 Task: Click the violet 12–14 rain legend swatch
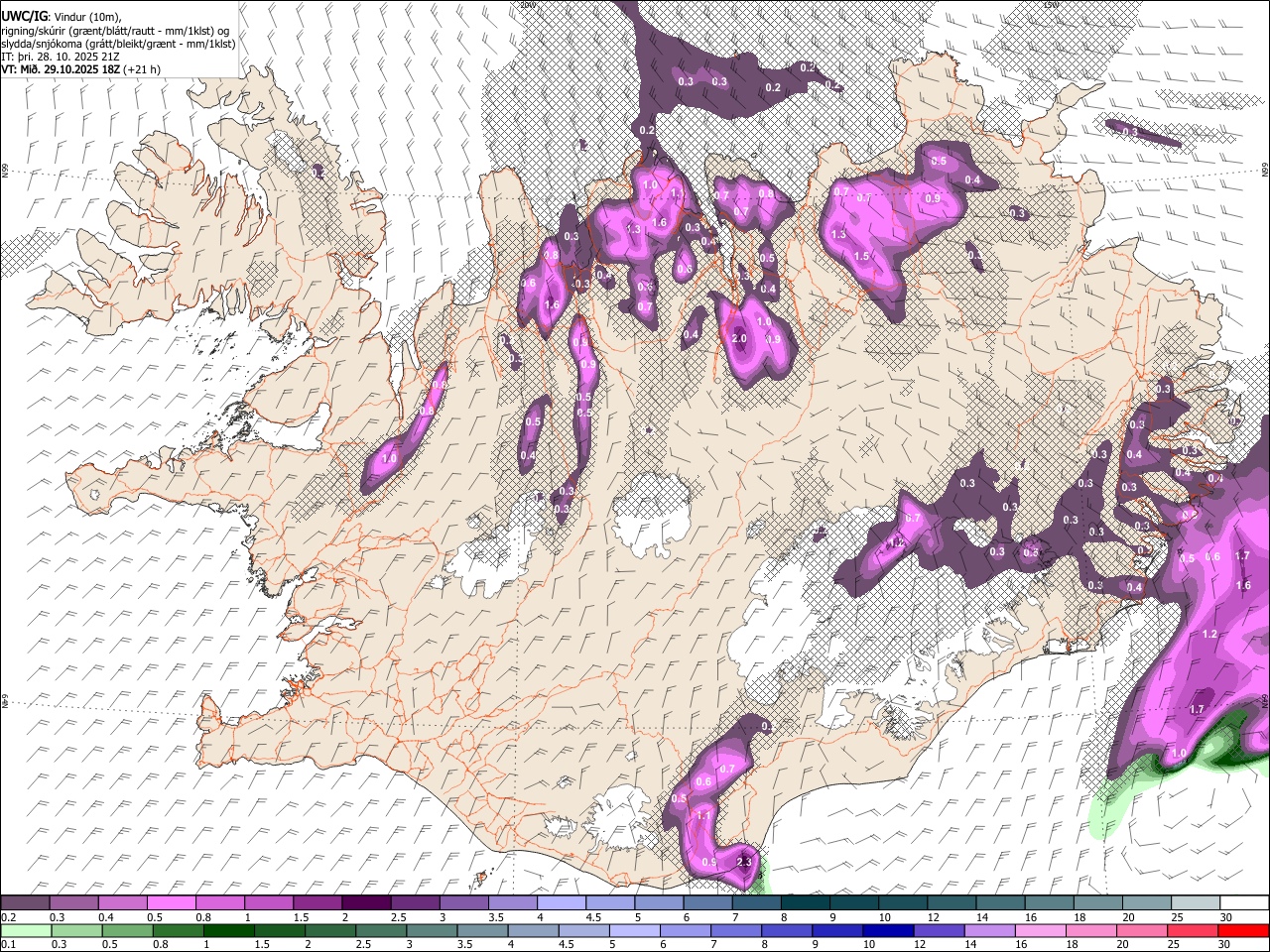939,930
